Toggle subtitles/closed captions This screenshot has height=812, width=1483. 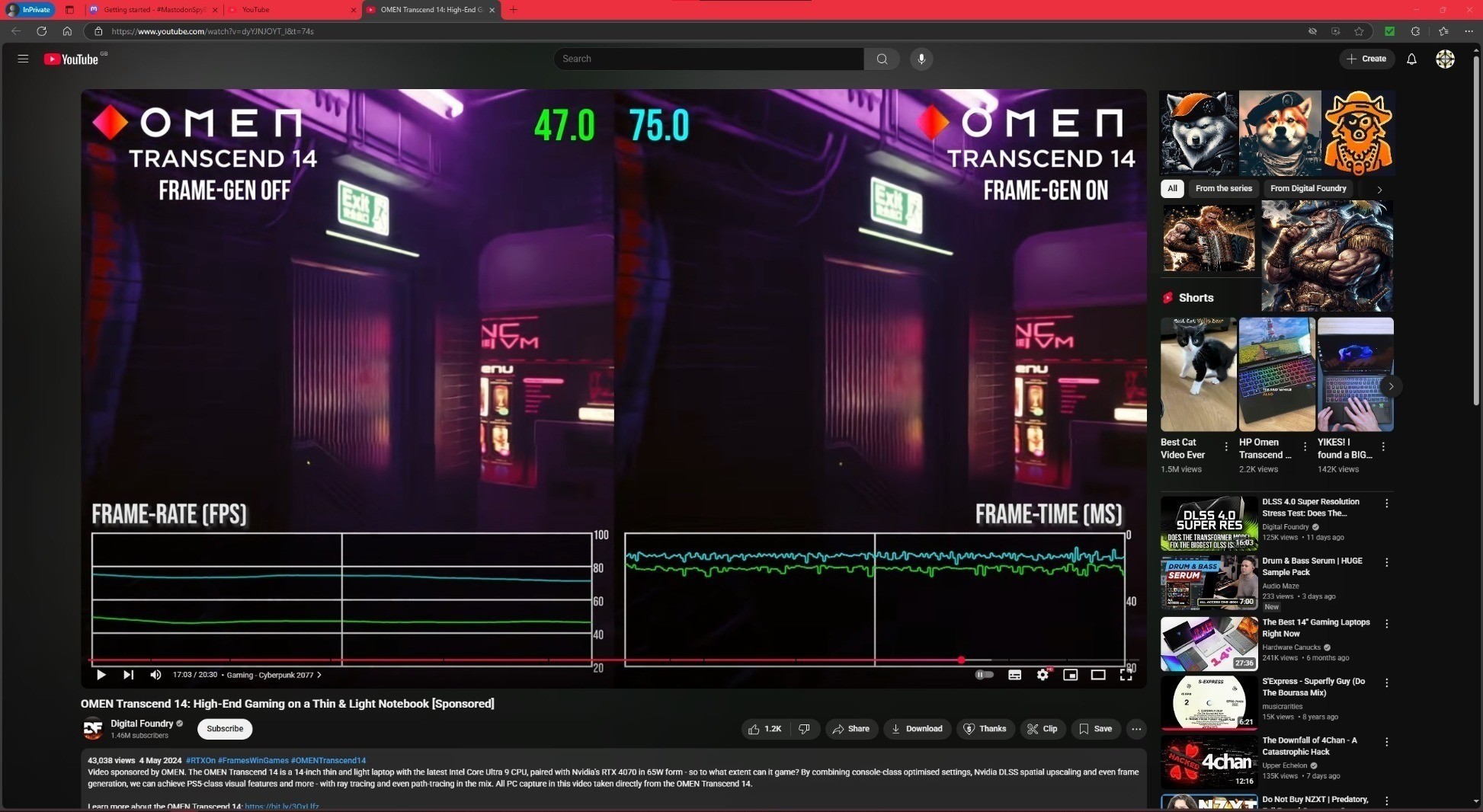[x=1014, y=675]
